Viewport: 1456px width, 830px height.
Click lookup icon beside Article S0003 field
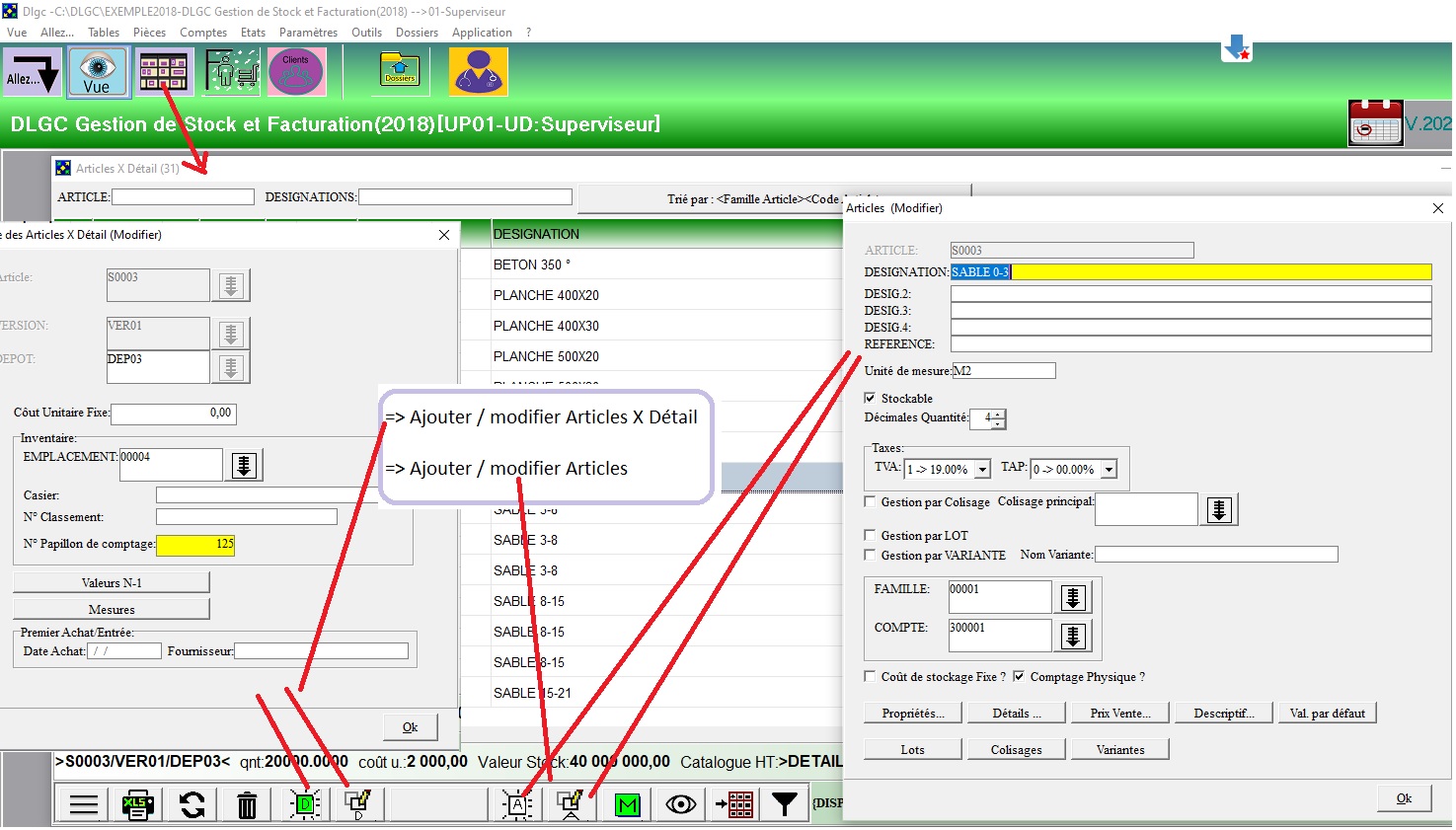tap(231, 285)
